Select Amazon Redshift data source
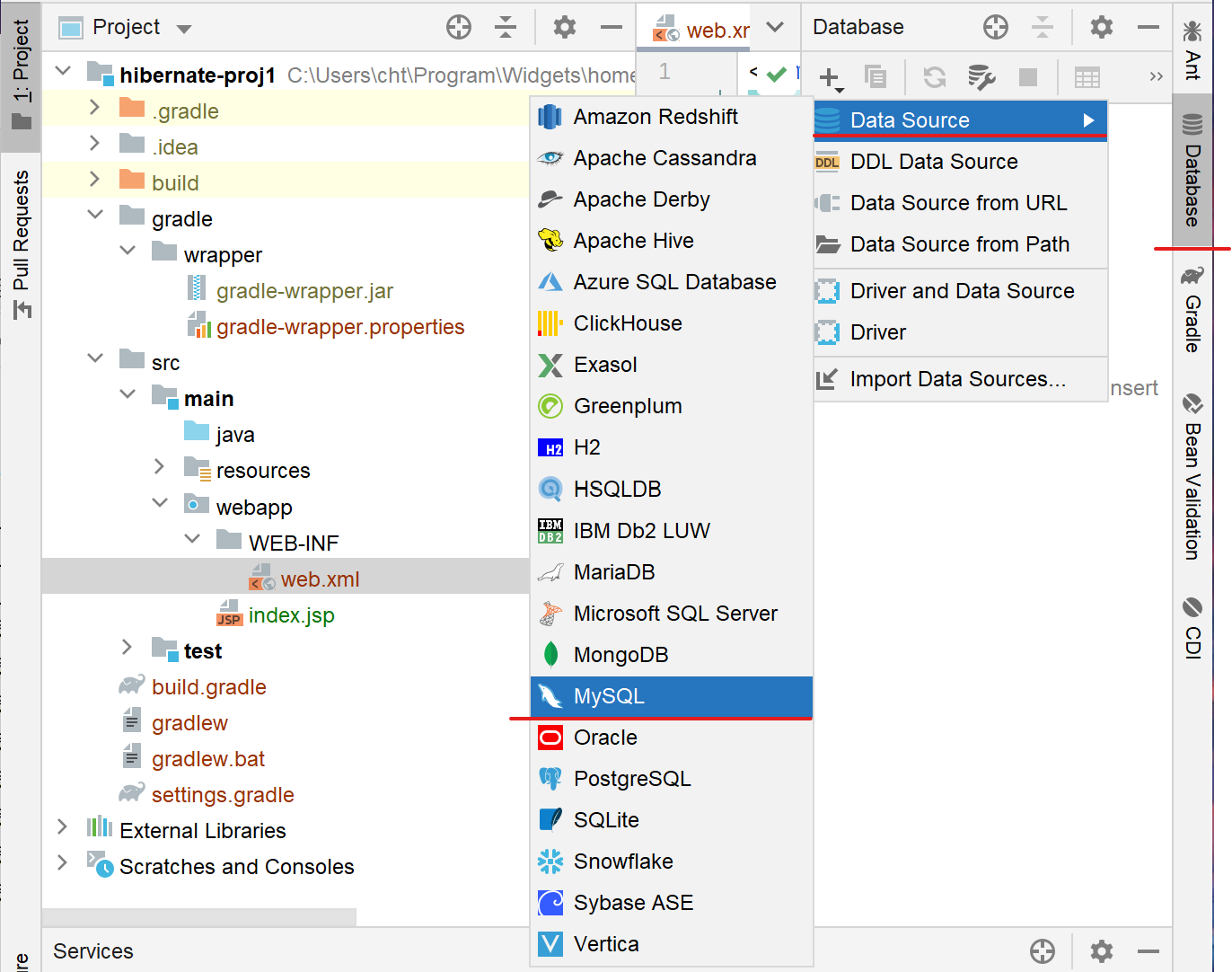 (672, 117)
